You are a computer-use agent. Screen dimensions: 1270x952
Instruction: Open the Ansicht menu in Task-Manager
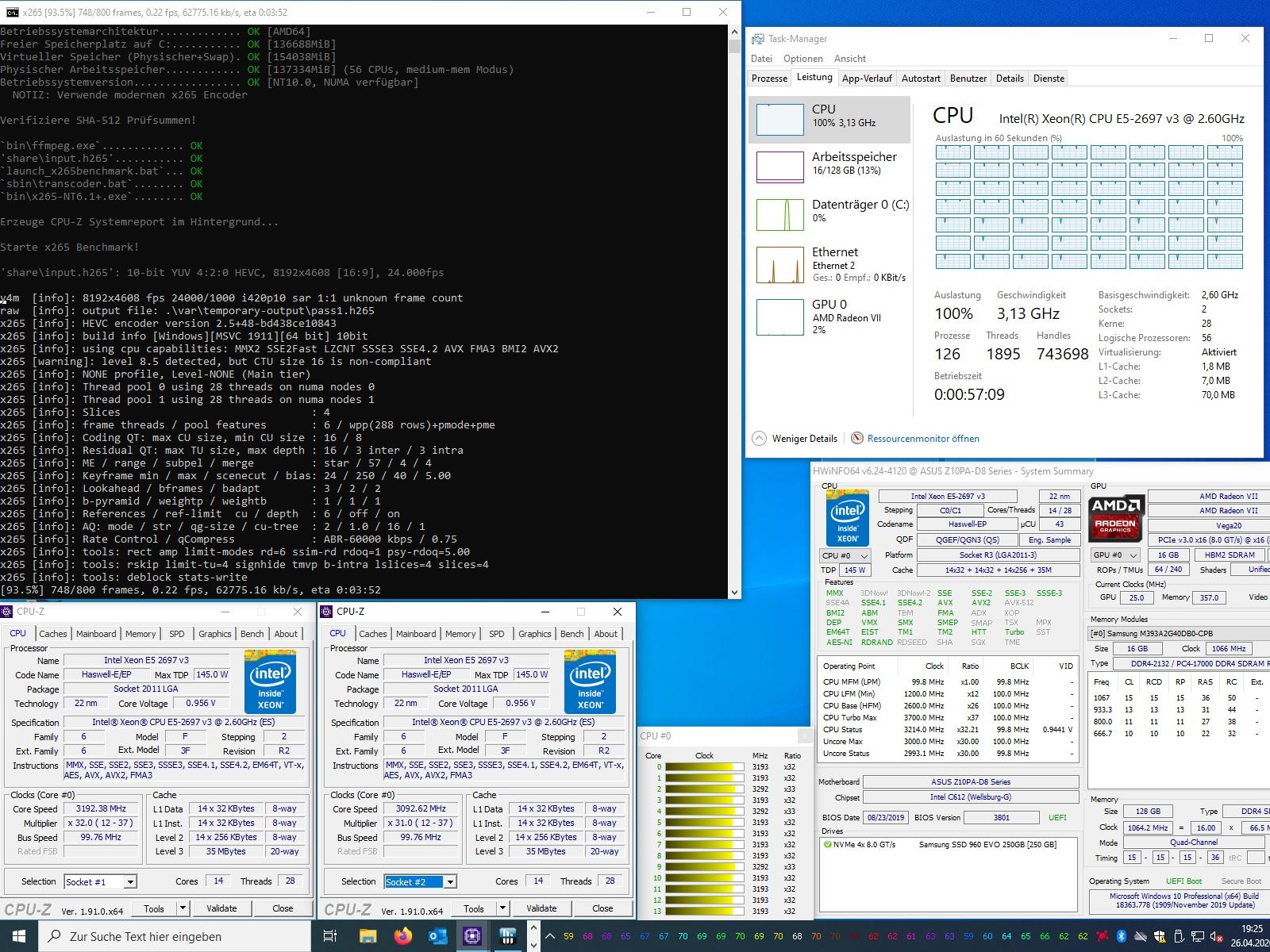pyautogui.click(x=849, y=58)
